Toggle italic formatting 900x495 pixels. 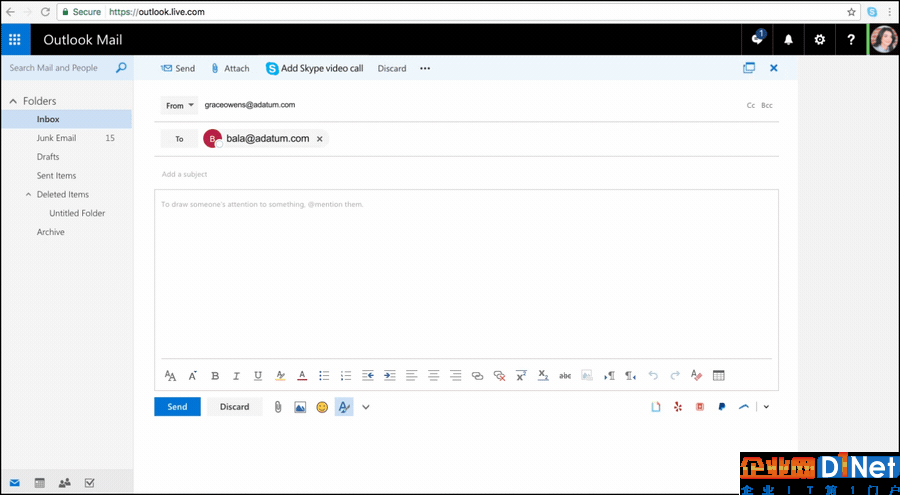(236, 376)
